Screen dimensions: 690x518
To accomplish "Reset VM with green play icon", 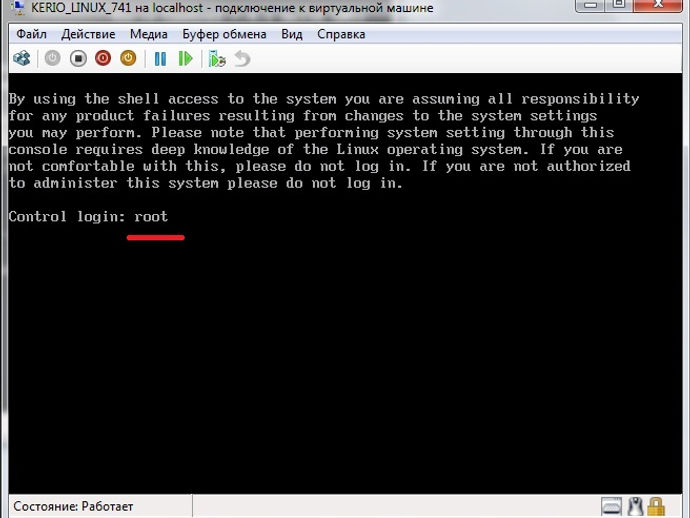I will pyautogui.click(x=186, y=59).
